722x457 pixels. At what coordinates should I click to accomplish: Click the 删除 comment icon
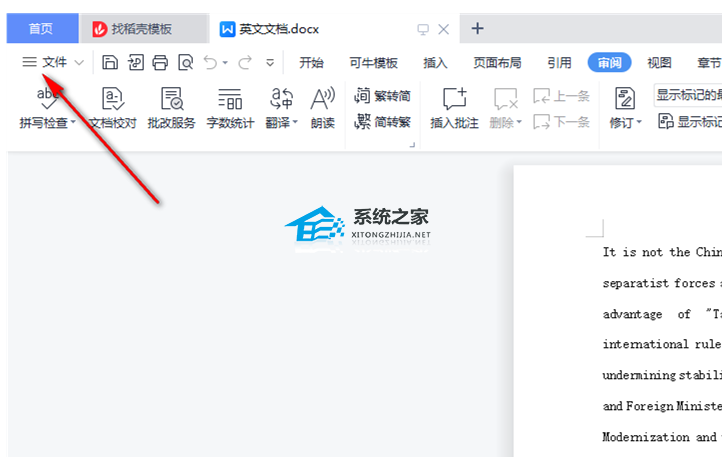pyautogui.click(x=506, y=99)
